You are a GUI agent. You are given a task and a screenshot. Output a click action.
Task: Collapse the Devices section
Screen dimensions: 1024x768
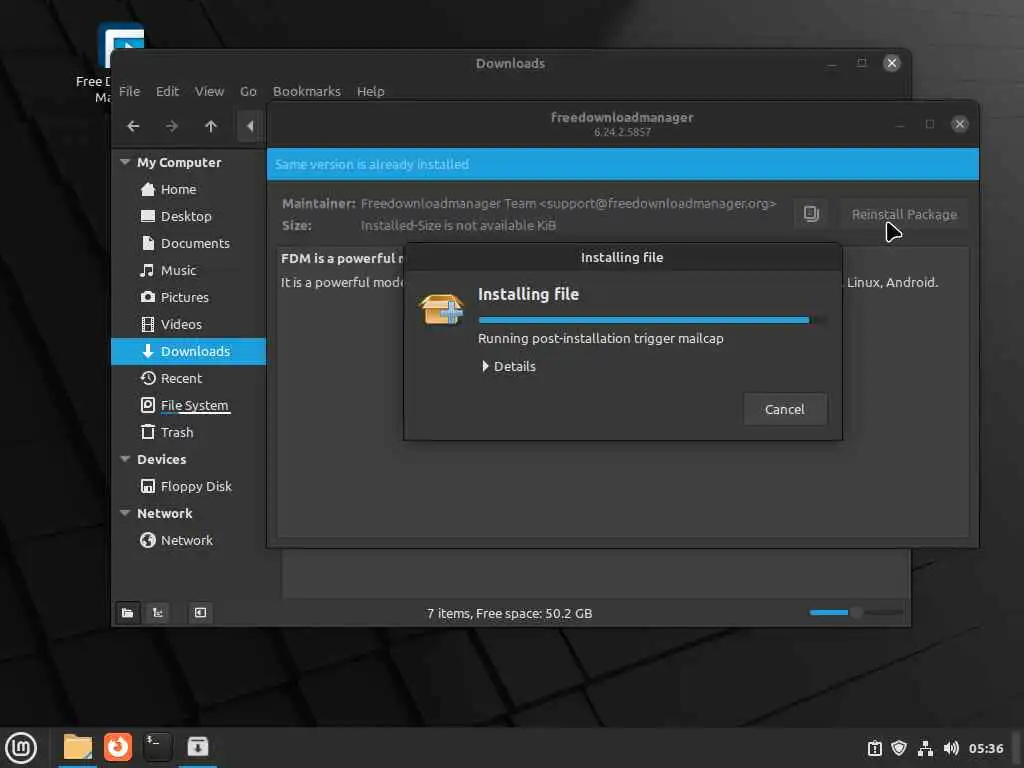coord(125,459)
